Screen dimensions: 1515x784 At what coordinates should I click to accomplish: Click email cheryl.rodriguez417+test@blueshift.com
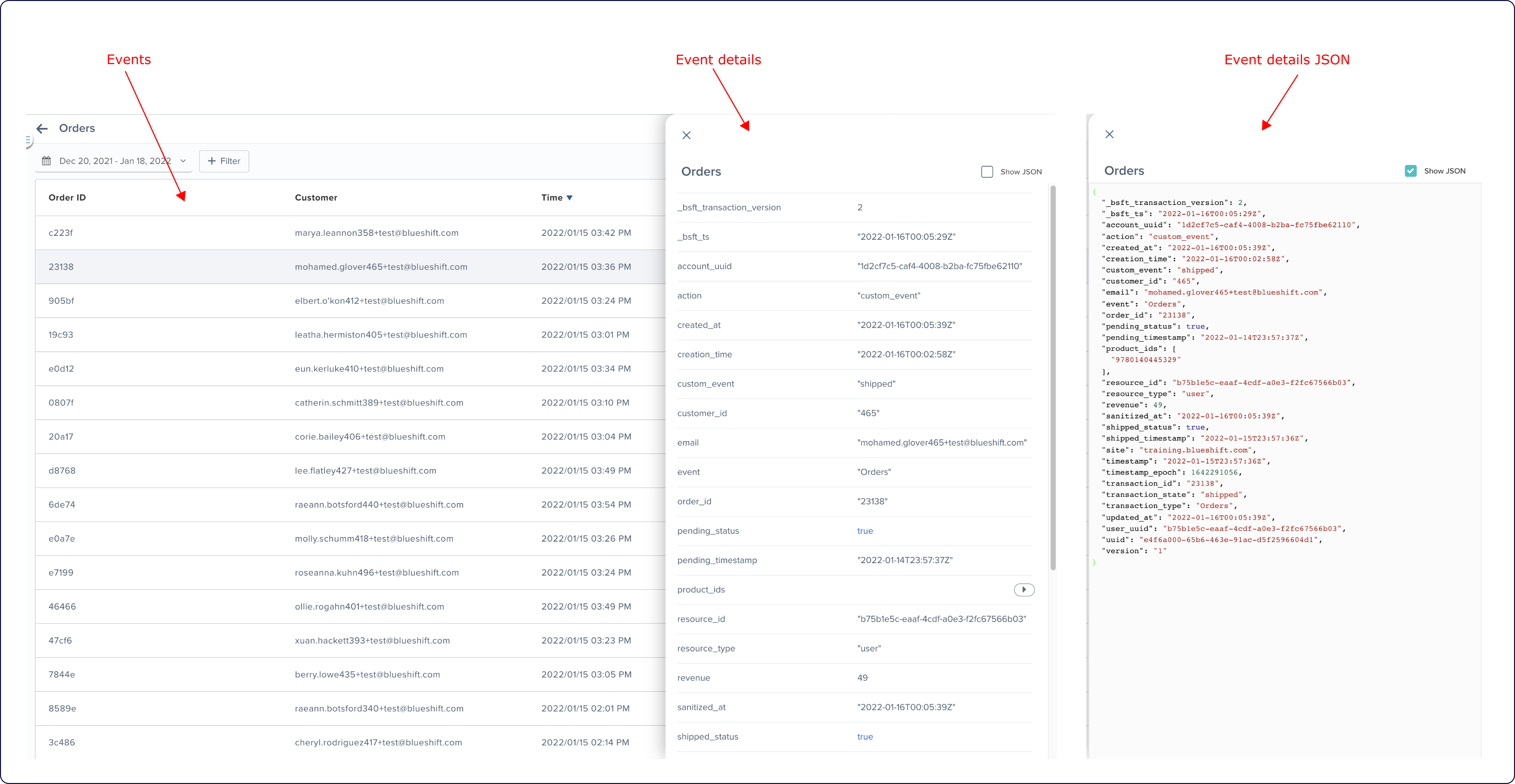378,742
